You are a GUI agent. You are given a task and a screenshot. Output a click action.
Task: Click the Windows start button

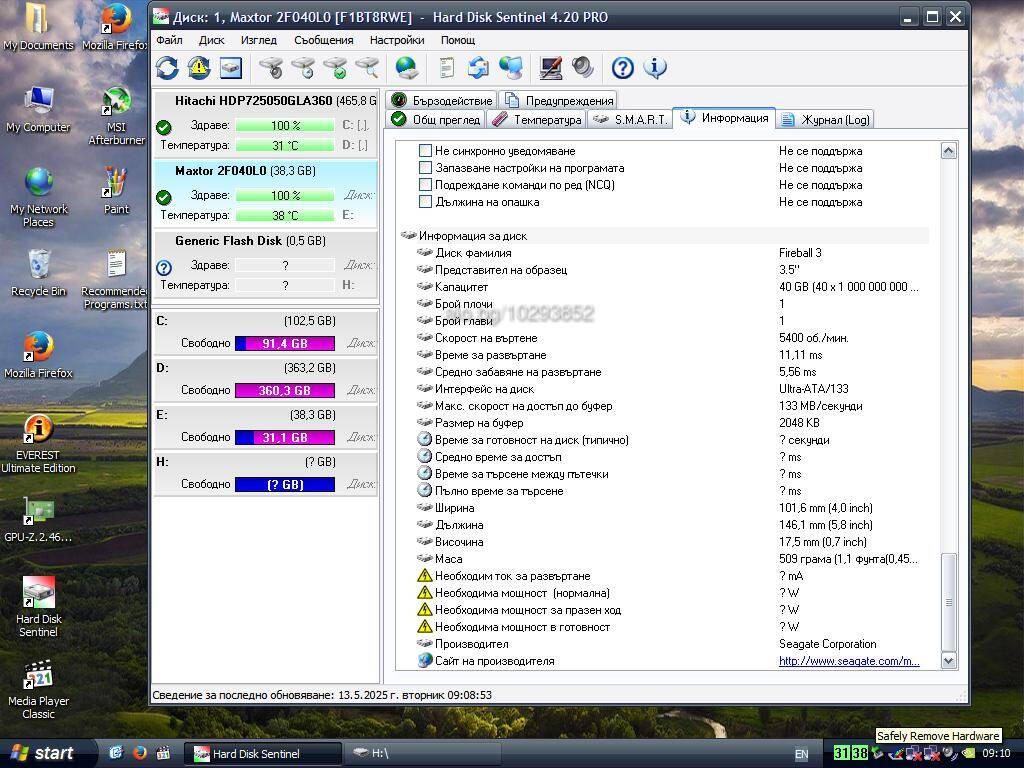point(45,753)
